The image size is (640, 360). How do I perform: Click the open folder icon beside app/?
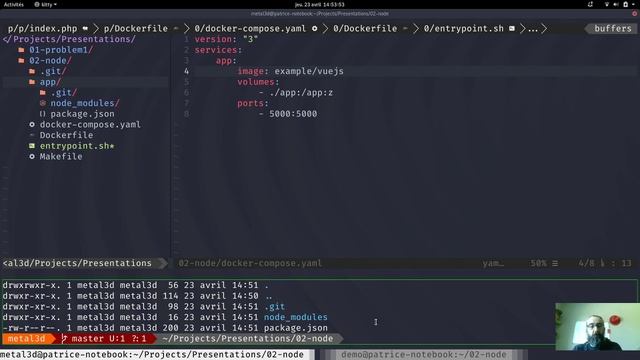coord(32,82)
